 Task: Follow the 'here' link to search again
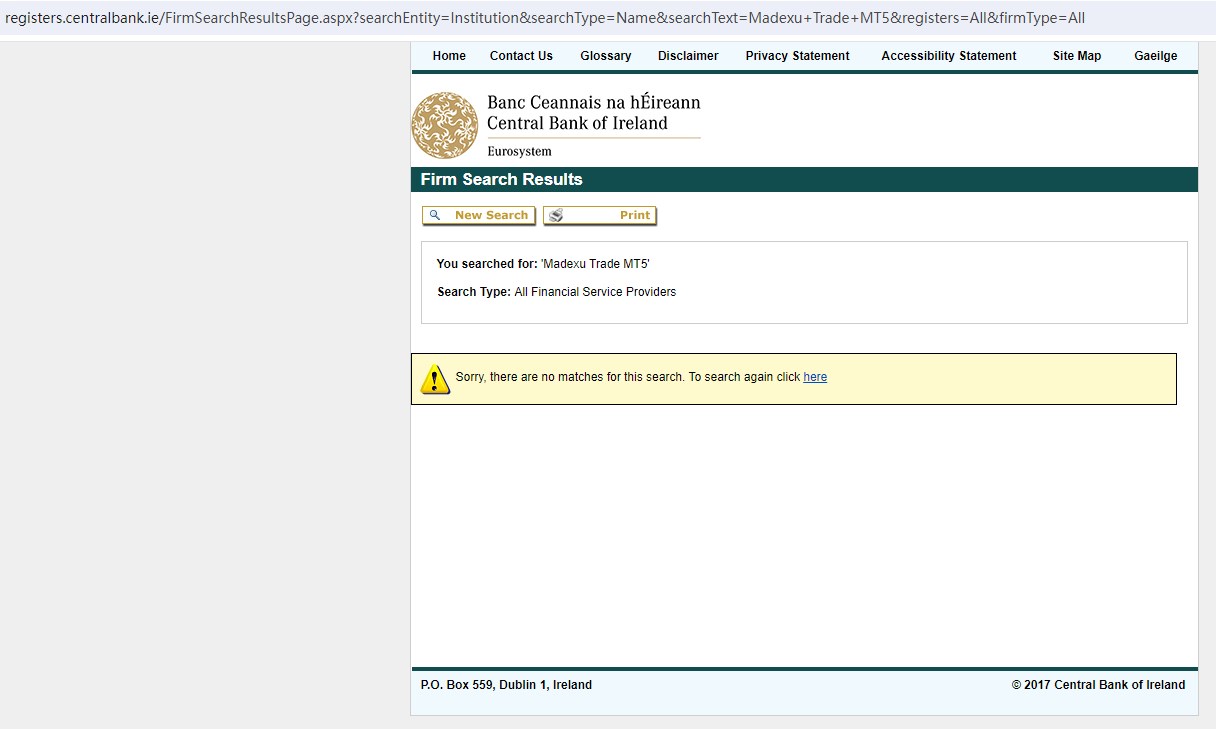[815, 377]
